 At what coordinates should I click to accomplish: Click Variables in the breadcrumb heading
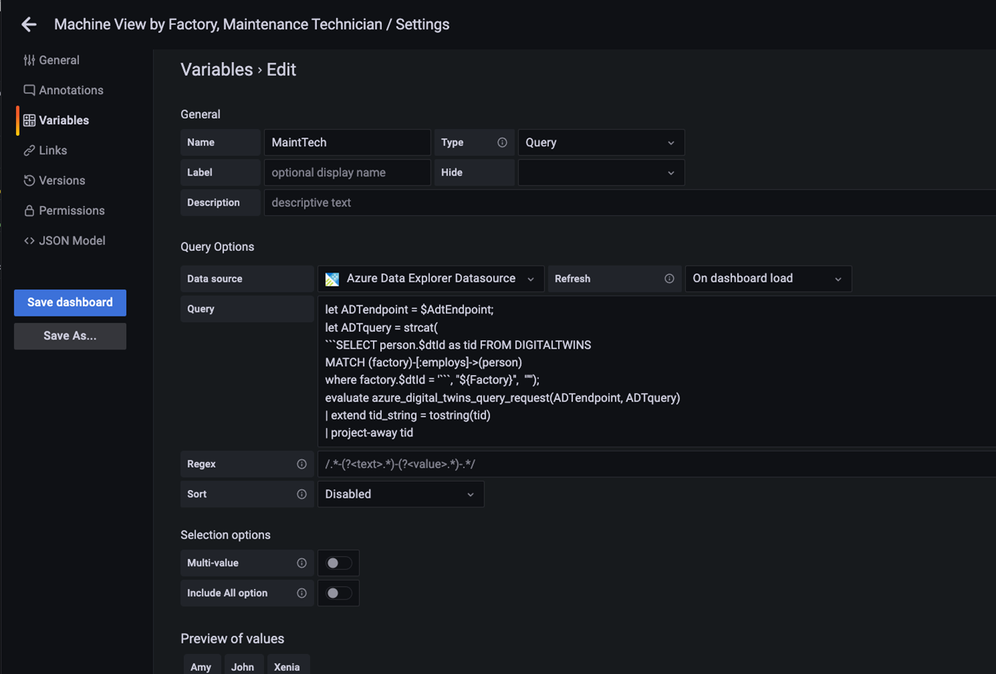pos(217,69)
